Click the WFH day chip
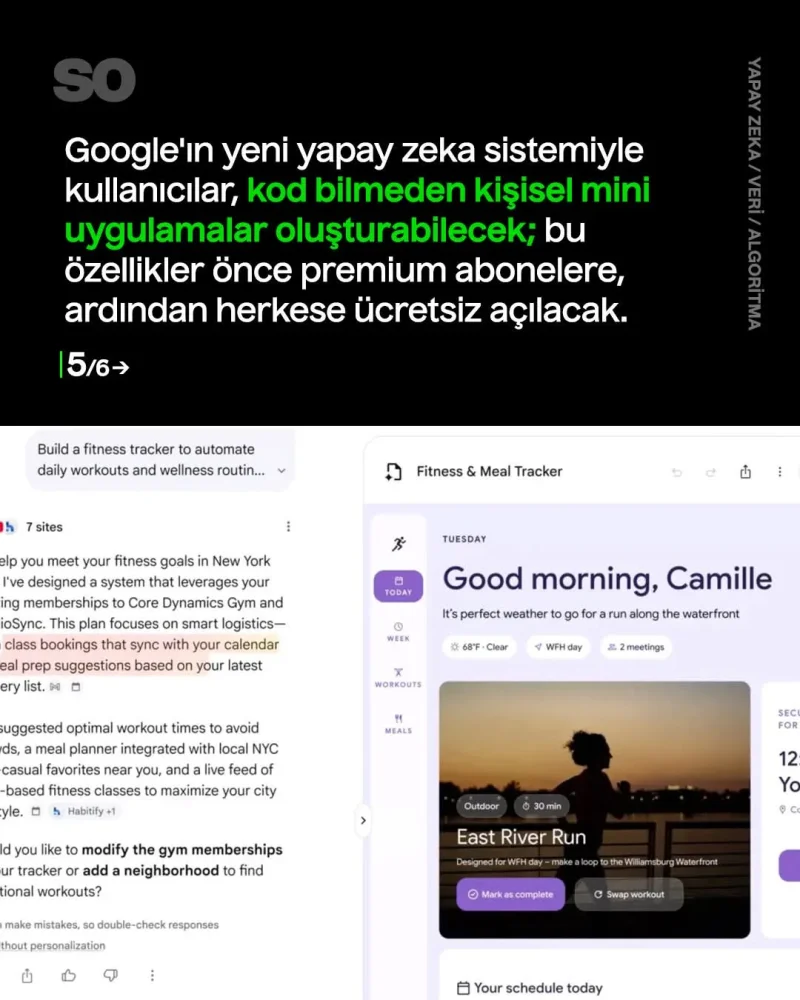Screen dimensions: 800x1000 (x=558, y=647)
